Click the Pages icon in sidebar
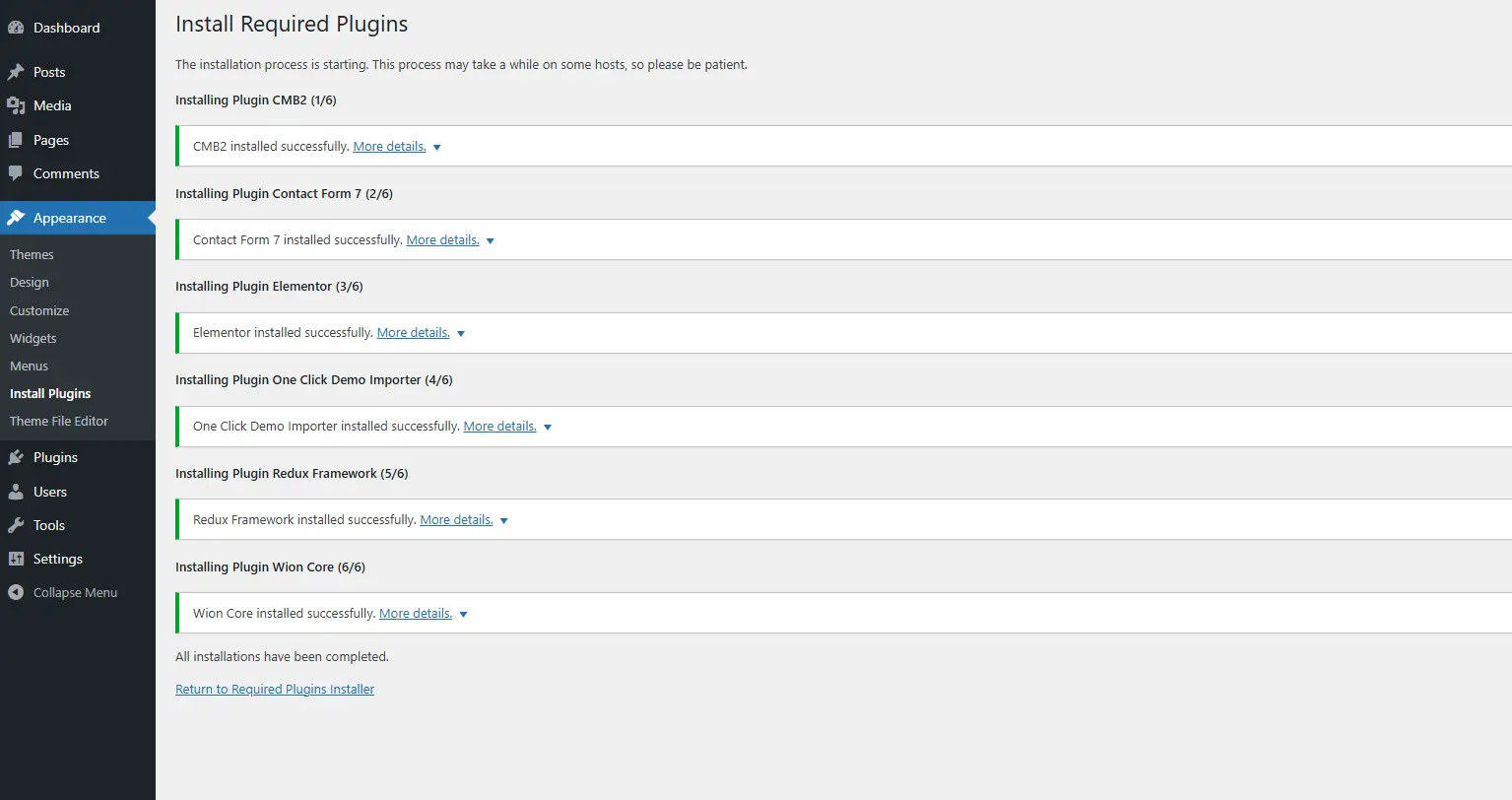 pos(16,140)
